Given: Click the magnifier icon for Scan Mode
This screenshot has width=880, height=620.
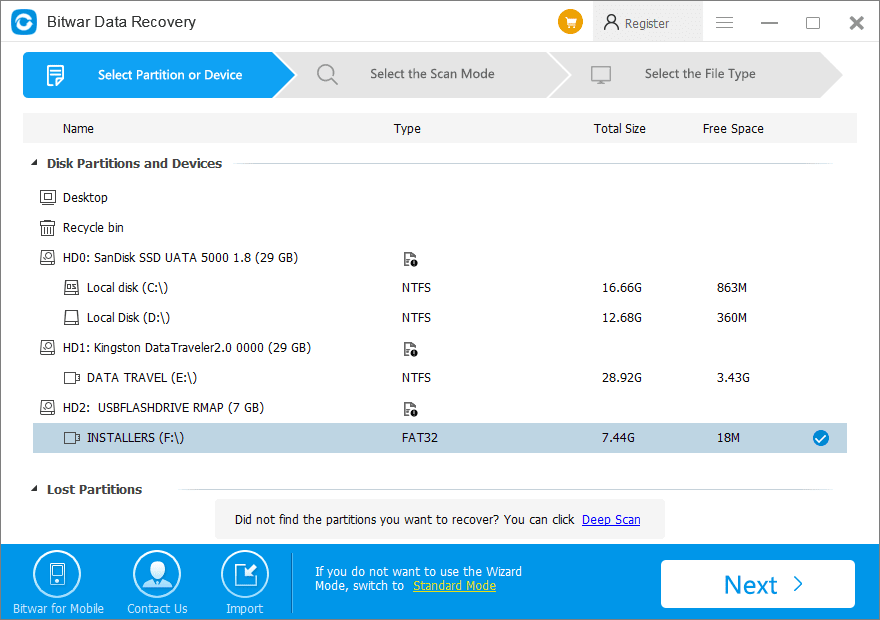Looking at the screenshot, I should pos(327,74).
